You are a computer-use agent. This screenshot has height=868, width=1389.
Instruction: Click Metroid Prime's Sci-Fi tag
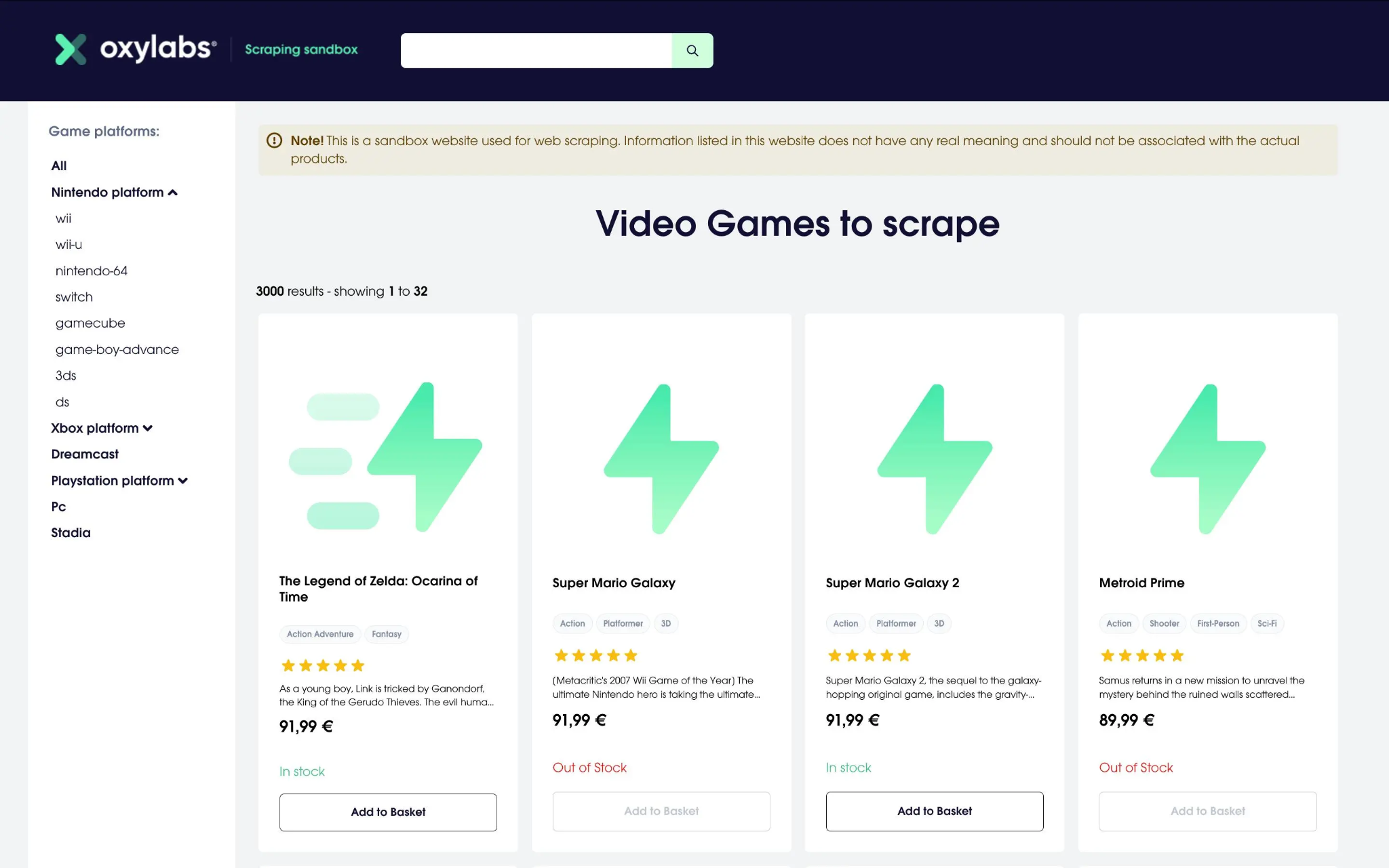pos(1267,623)
